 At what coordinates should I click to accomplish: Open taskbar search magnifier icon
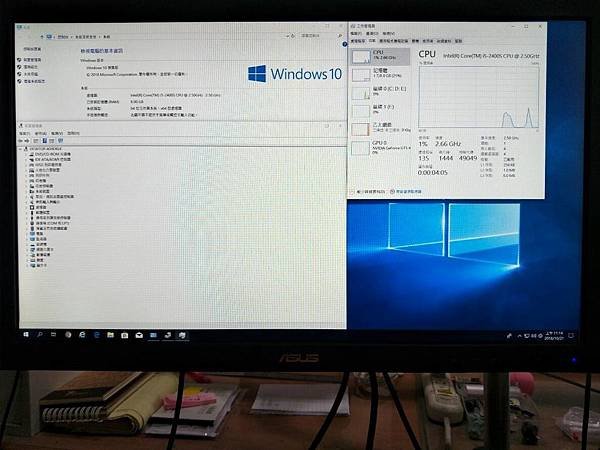[40, 335]
